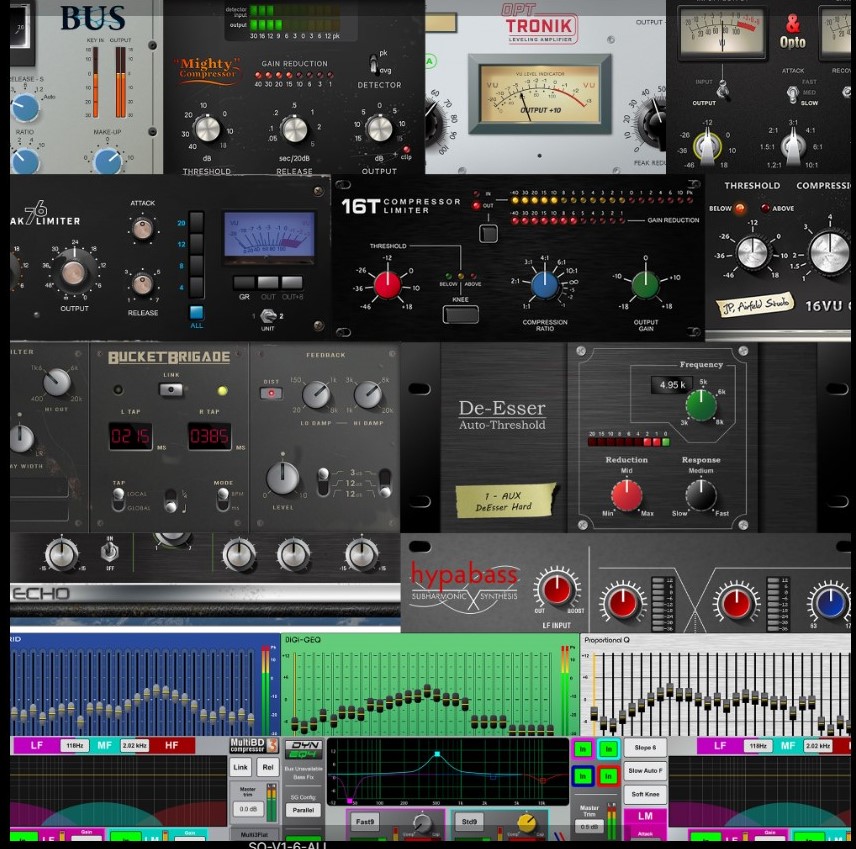Viewport: 856px width, 849px height.
Task: Toggle the In/Out button on 16T Compressor
Action: pyautogui.click(x=488, y=233)
